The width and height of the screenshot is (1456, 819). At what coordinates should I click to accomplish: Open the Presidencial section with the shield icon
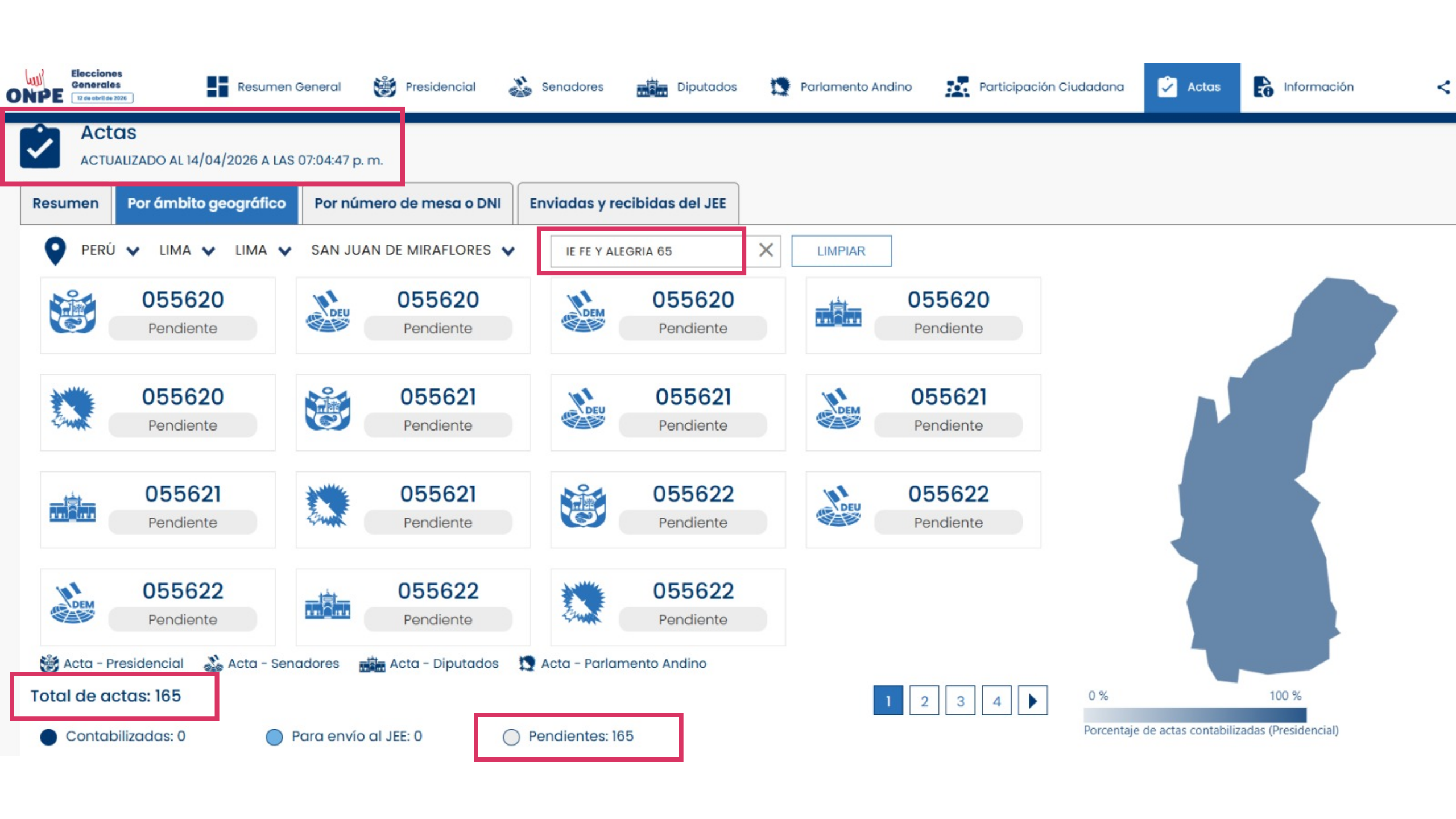(x=385, y=87)
